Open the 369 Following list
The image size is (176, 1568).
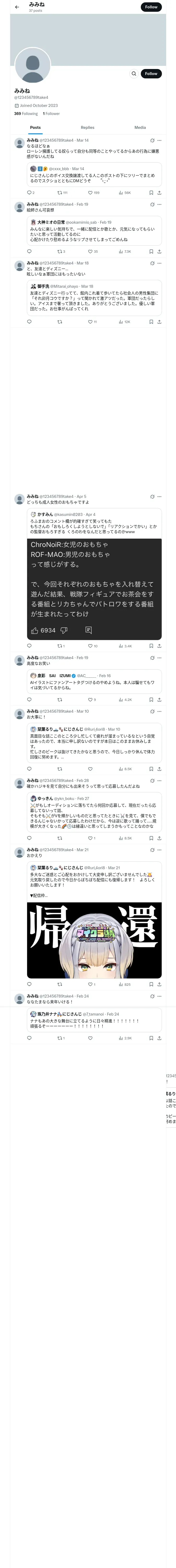point(26,114)
